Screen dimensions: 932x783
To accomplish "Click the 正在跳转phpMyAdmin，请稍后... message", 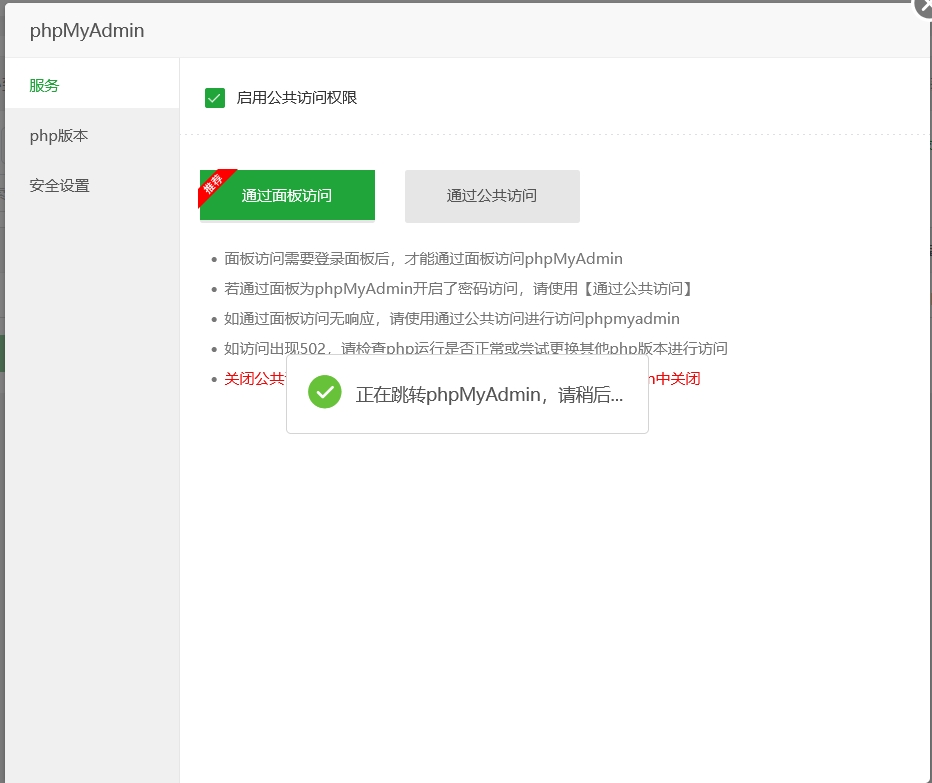I will [489, 394].
